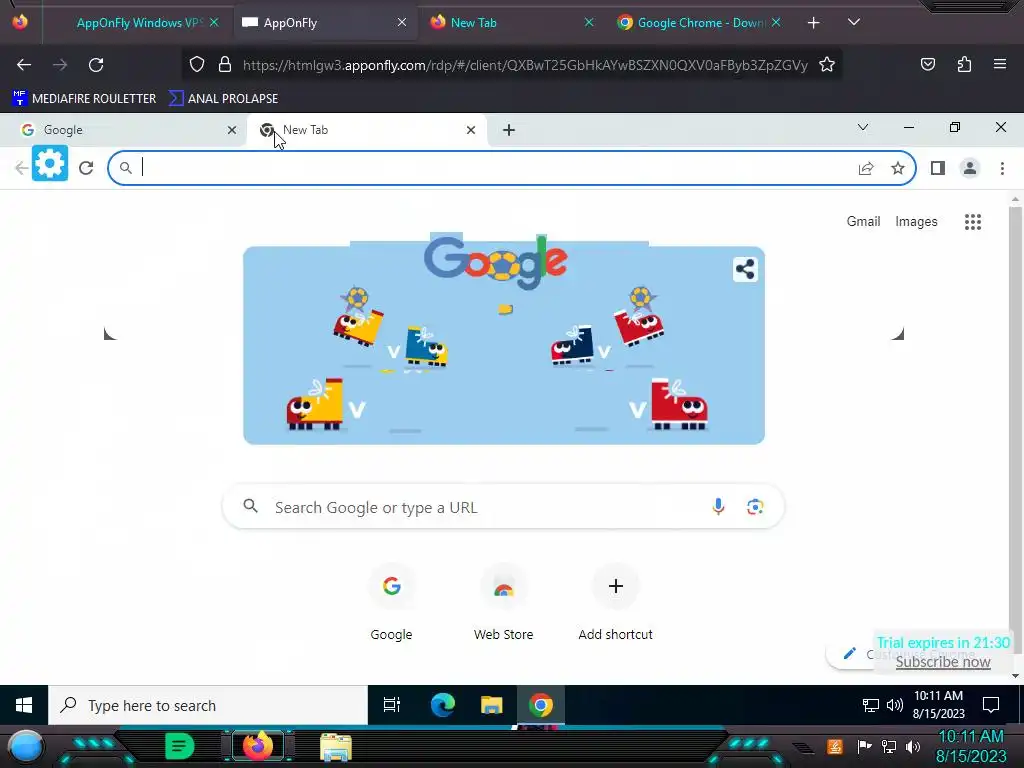List all Firefox tabs chevron
Image resolution: width=1024 pixels, height=768 pixels.
click(x=854, y=22)
